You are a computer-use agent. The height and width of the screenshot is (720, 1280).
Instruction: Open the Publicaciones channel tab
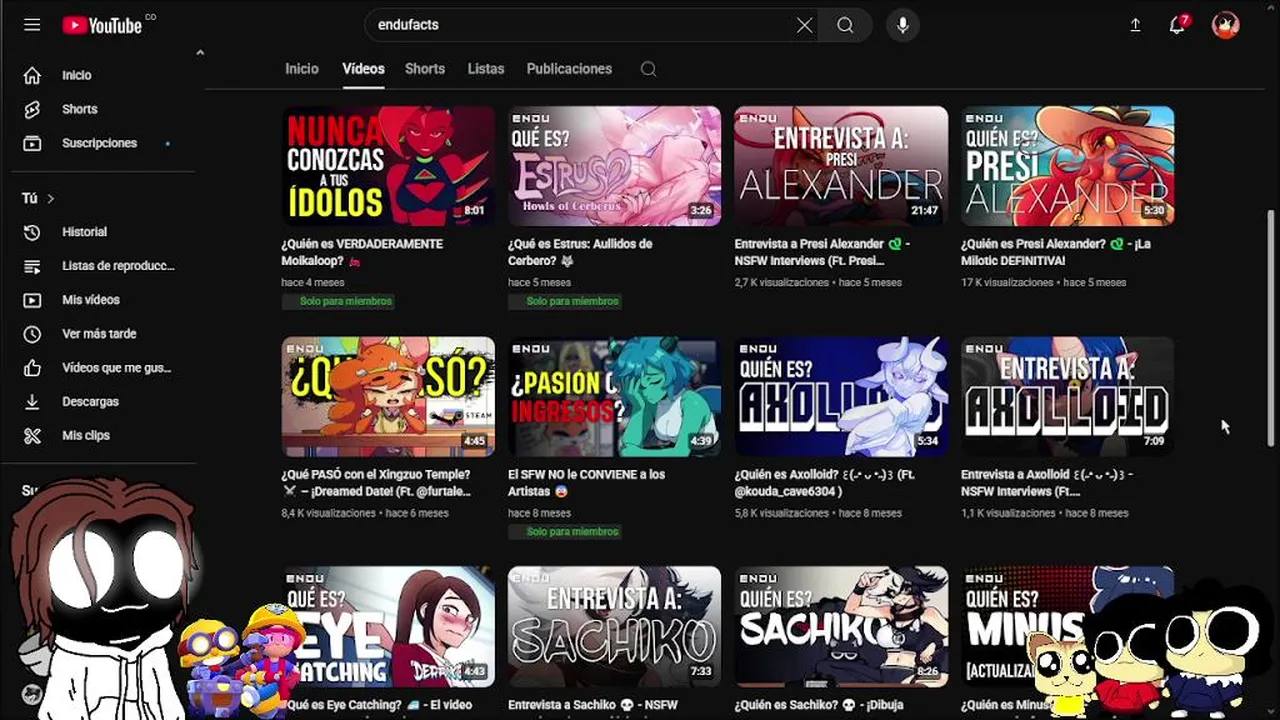569,69
